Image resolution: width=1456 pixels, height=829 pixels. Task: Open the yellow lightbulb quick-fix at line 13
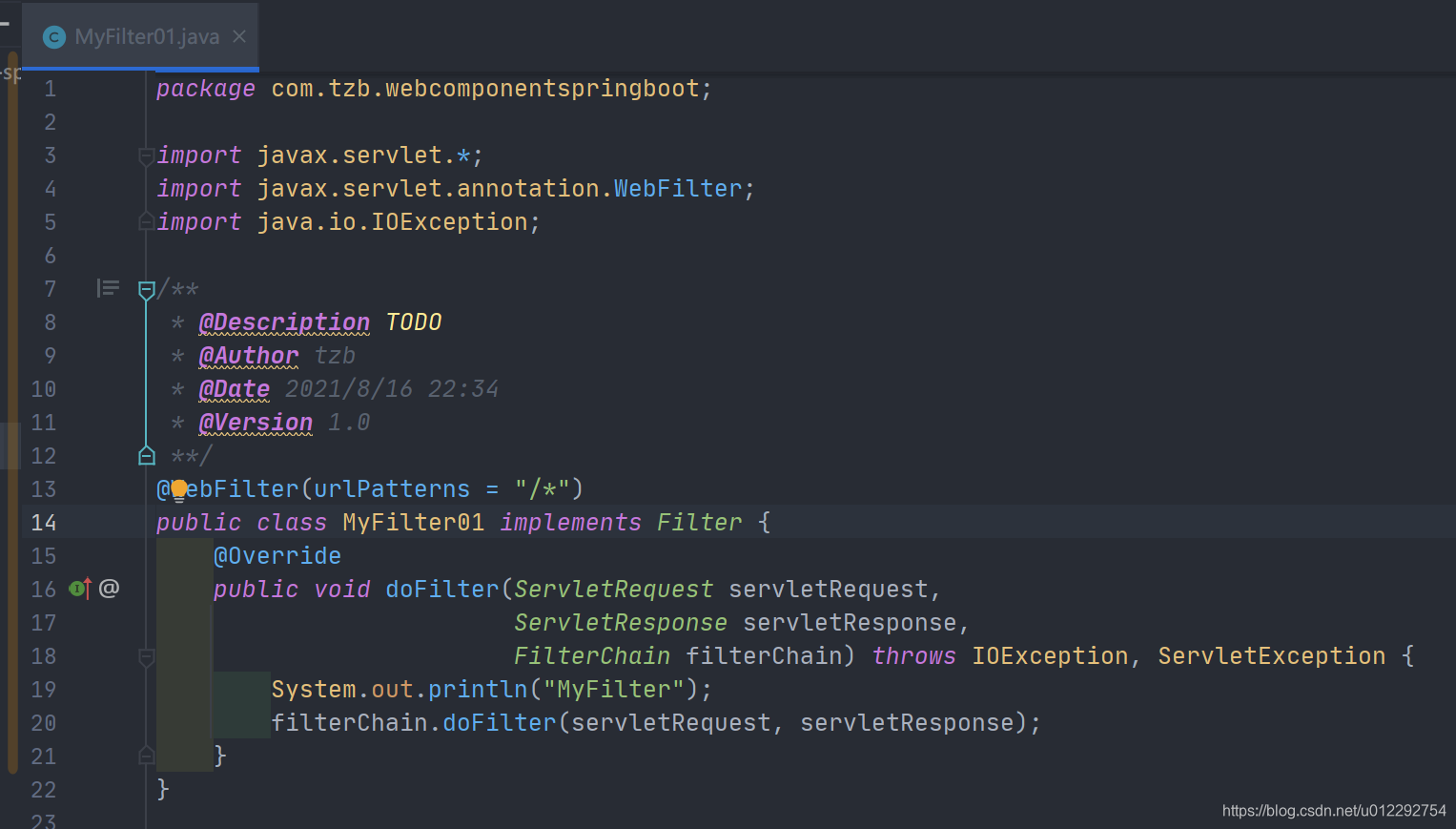pyautogui.click(x=178, y=490)
